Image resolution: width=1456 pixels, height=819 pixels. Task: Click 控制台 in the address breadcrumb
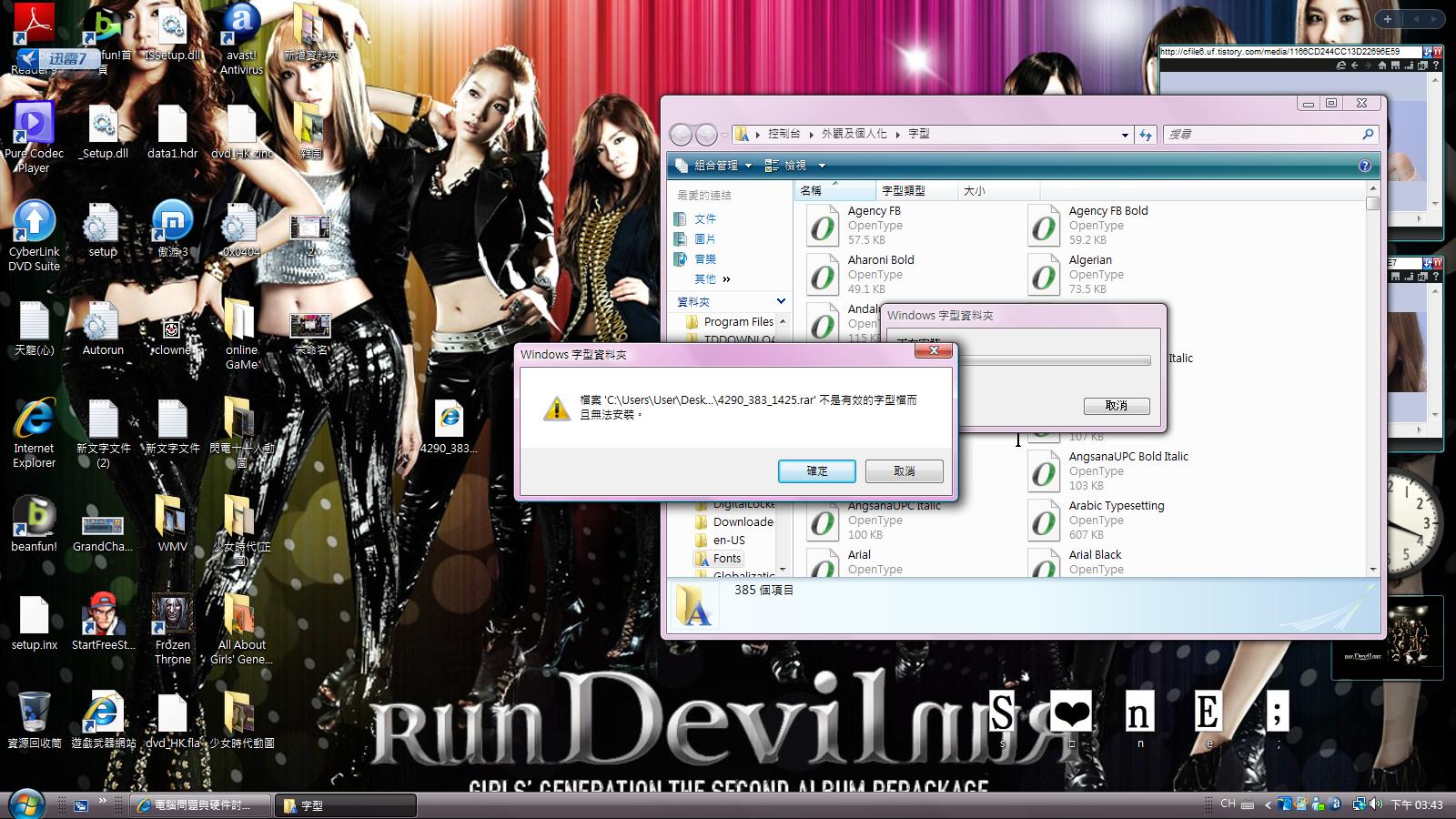point(784,134)
